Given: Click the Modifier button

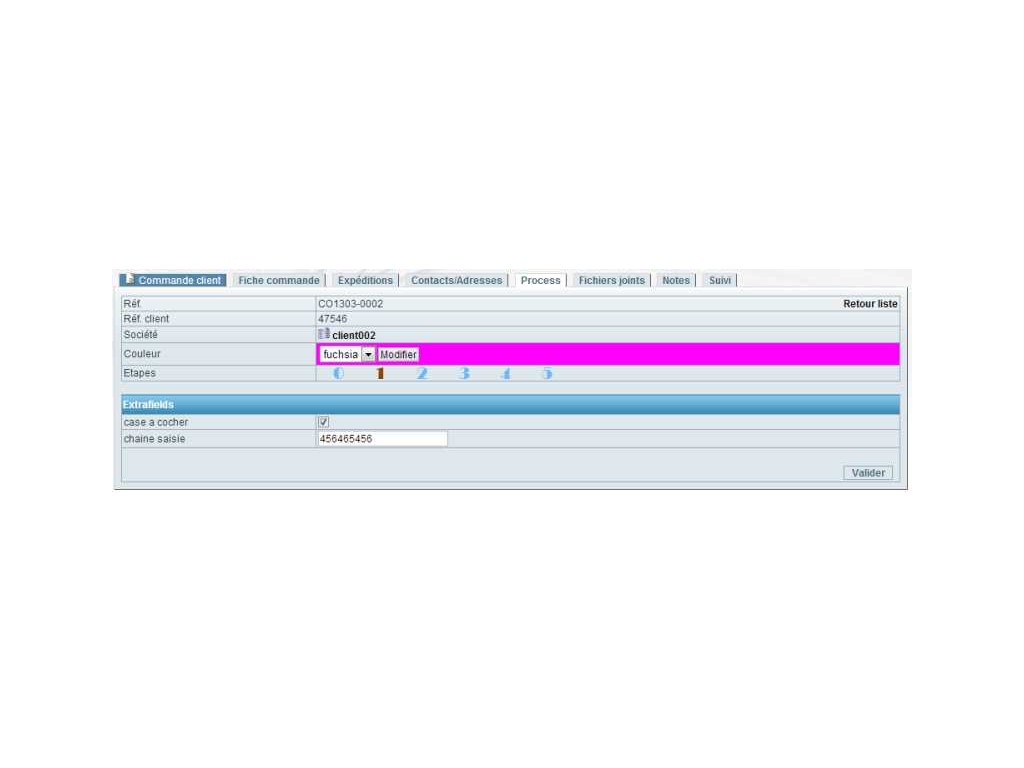Looking at the screenshot, I should tap(398, 354).
